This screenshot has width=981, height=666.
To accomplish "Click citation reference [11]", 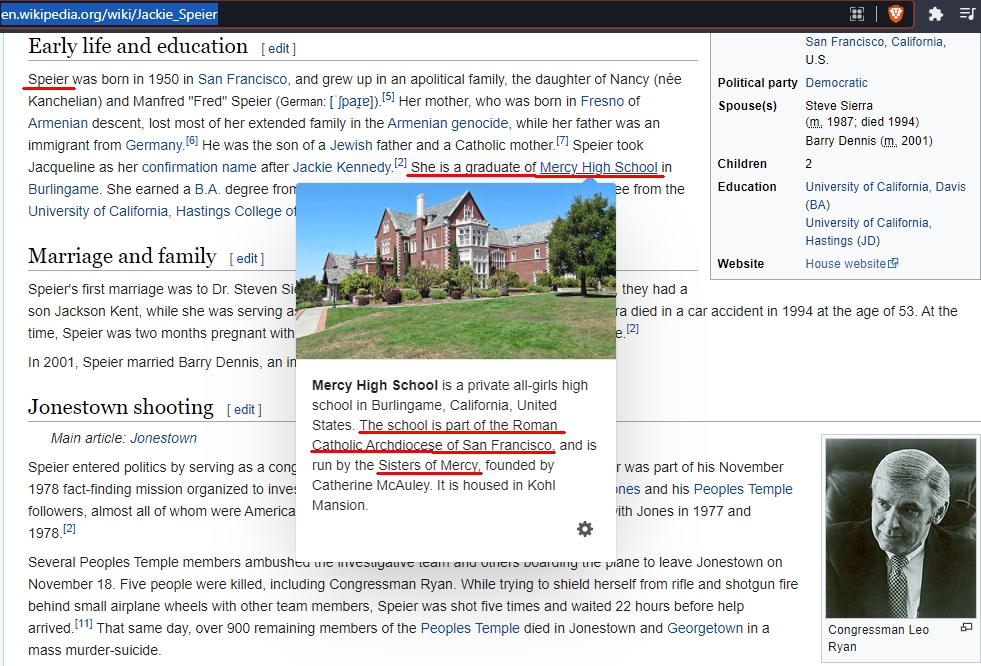I will 84,623.
